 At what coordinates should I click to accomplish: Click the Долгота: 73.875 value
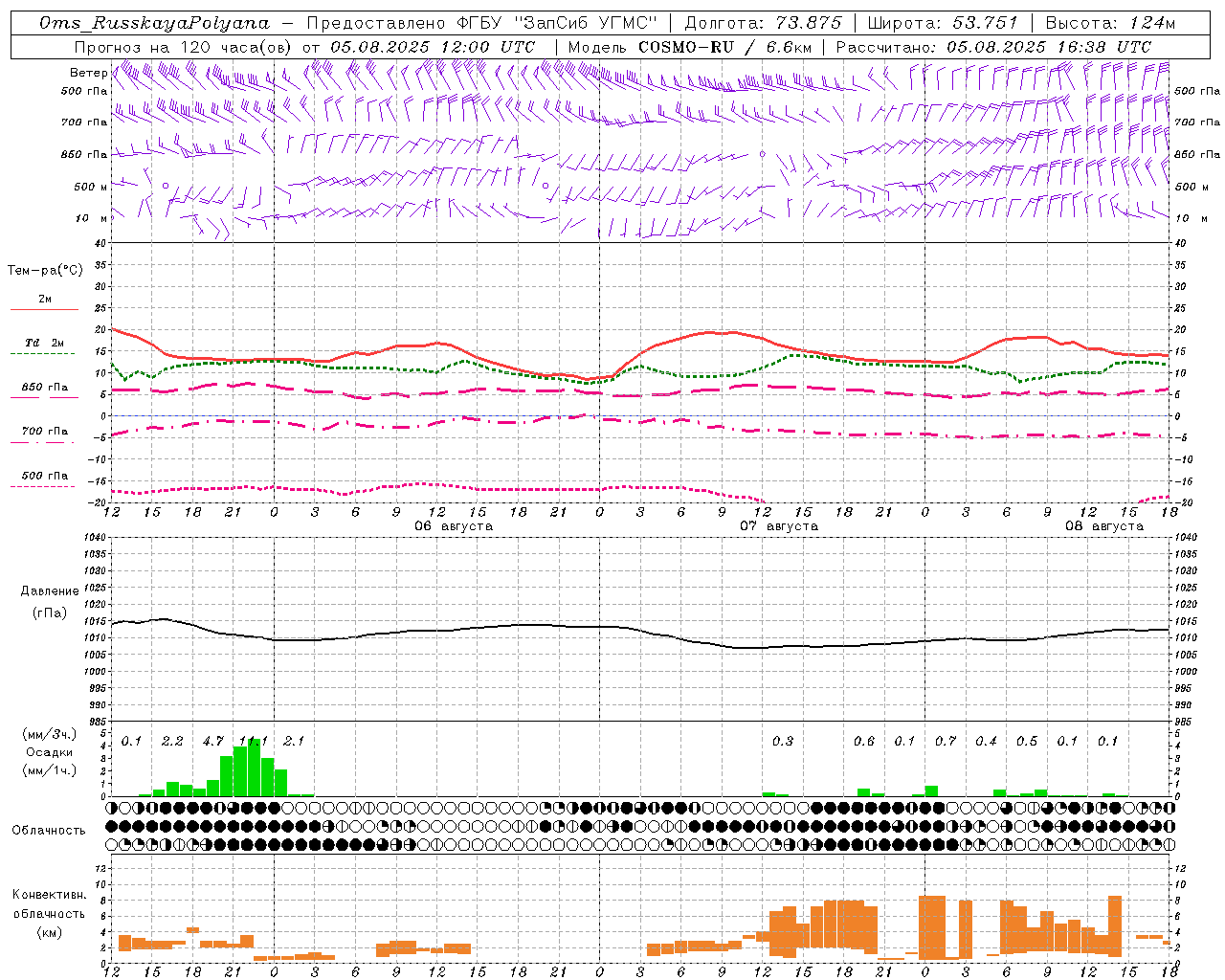[x=764, y=23]
